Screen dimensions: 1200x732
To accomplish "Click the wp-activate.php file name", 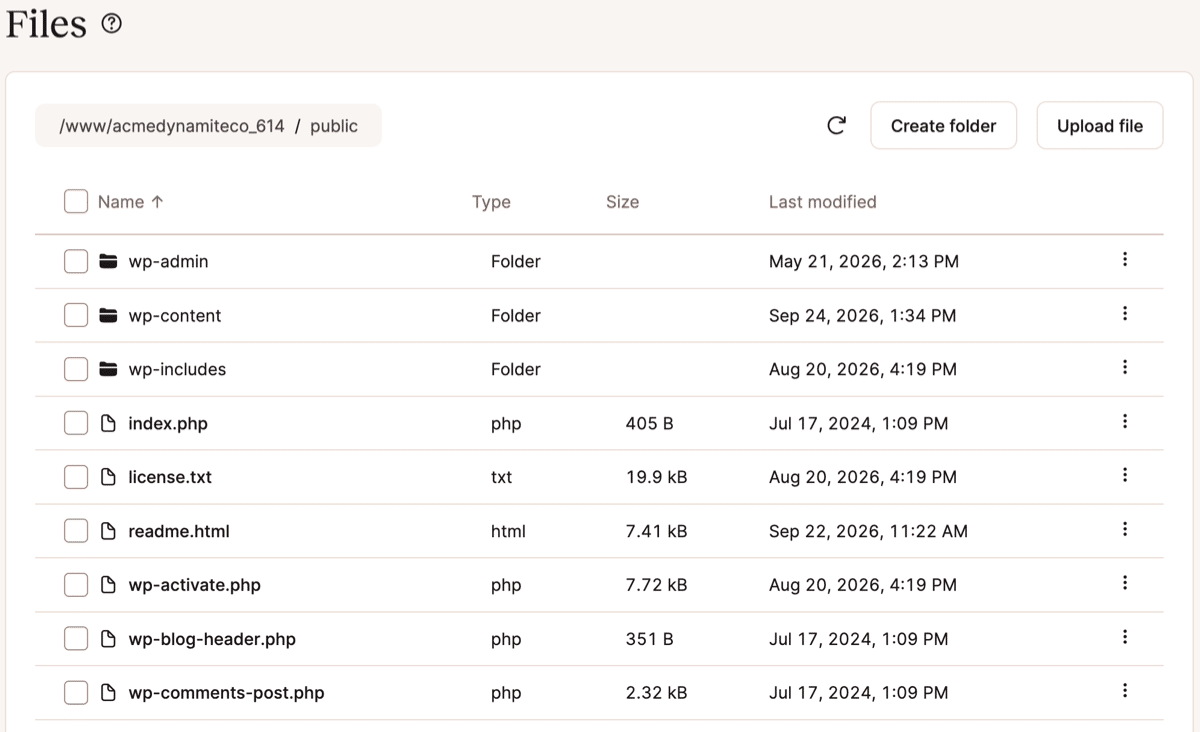I will point(194,585).
